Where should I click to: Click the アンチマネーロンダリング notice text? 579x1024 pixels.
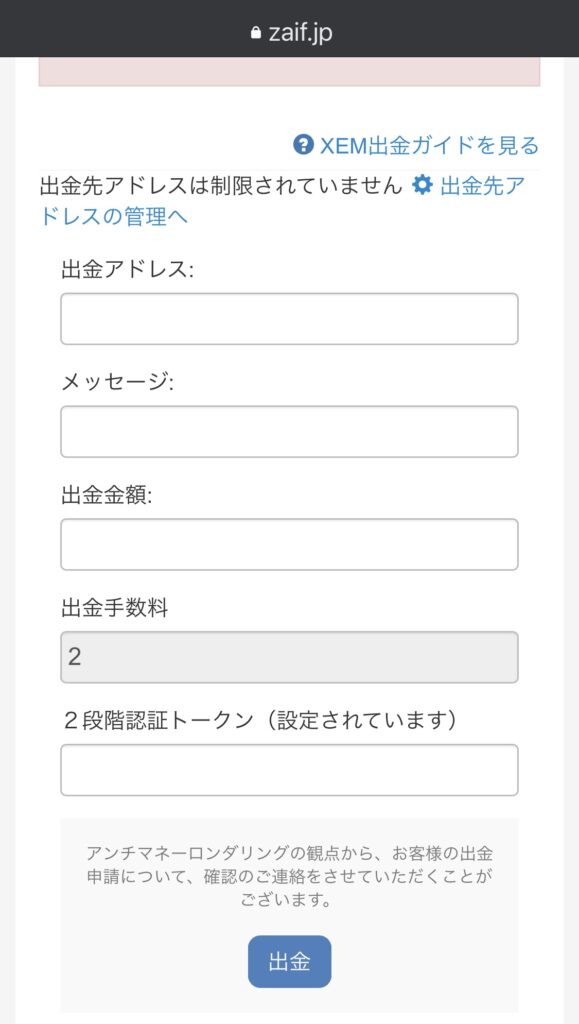click(289, 876)
